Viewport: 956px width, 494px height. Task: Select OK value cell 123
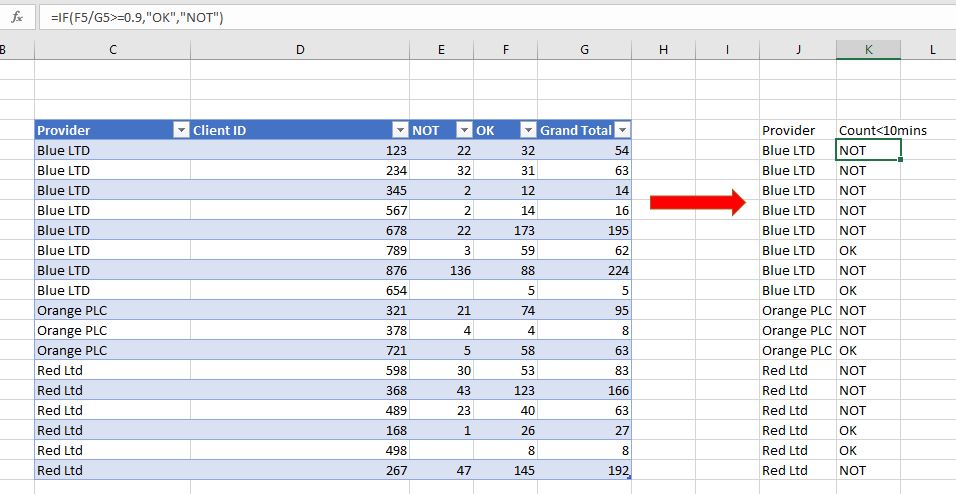pos(505,390)
